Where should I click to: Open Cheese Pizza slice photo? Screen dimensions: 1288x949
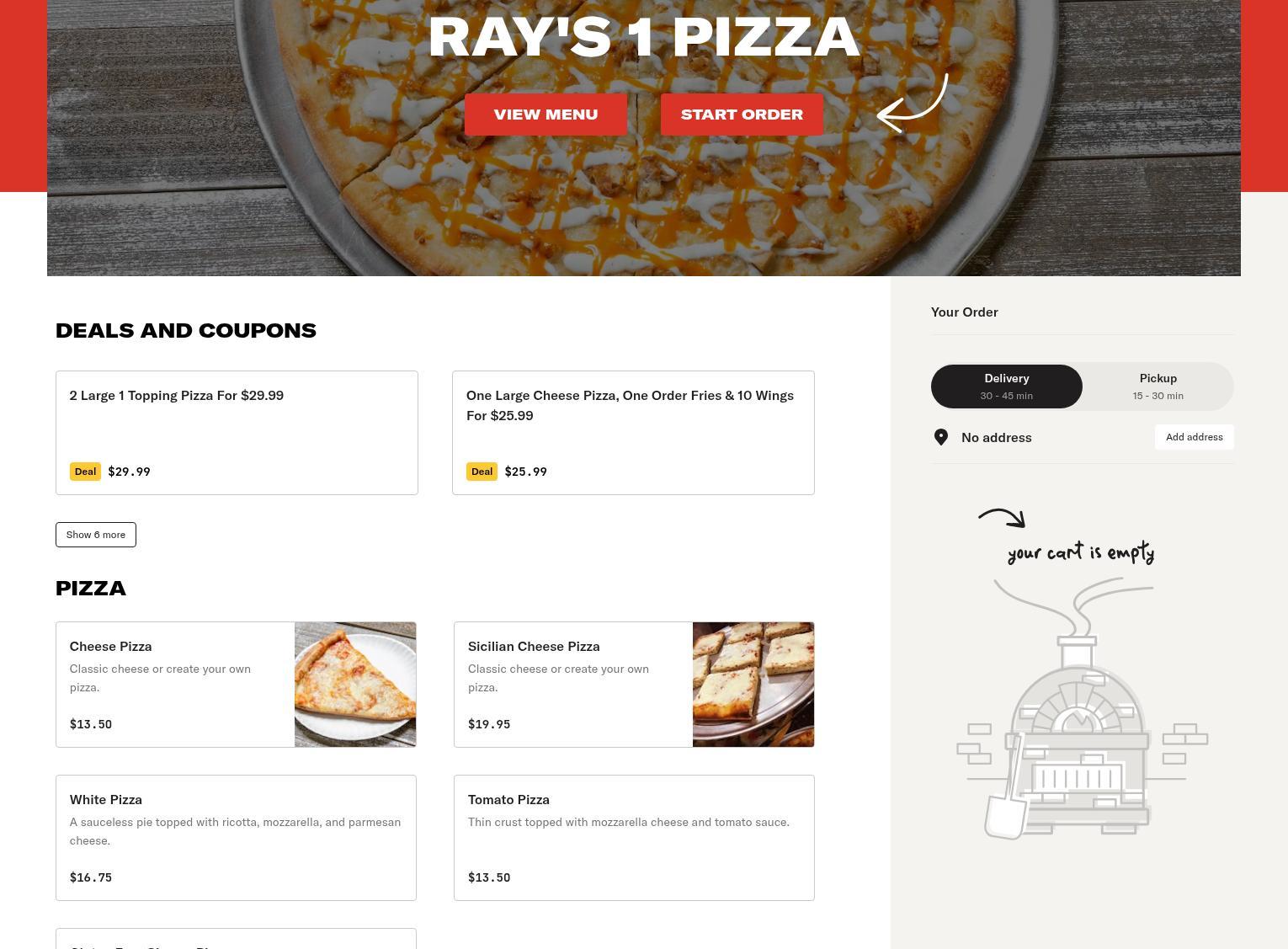[355, 685]
